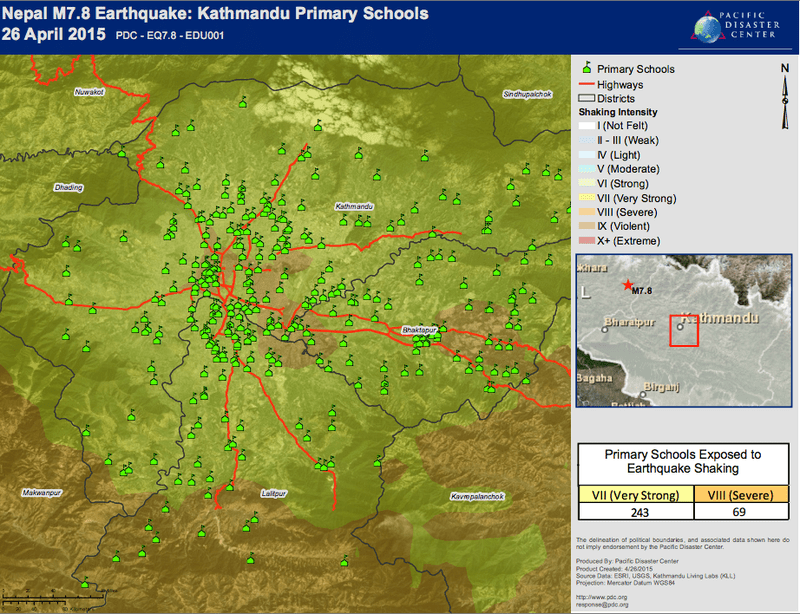Click the Lalitpur district label
Viewport: 800px width, 614px height.
(x=272, y=494)
